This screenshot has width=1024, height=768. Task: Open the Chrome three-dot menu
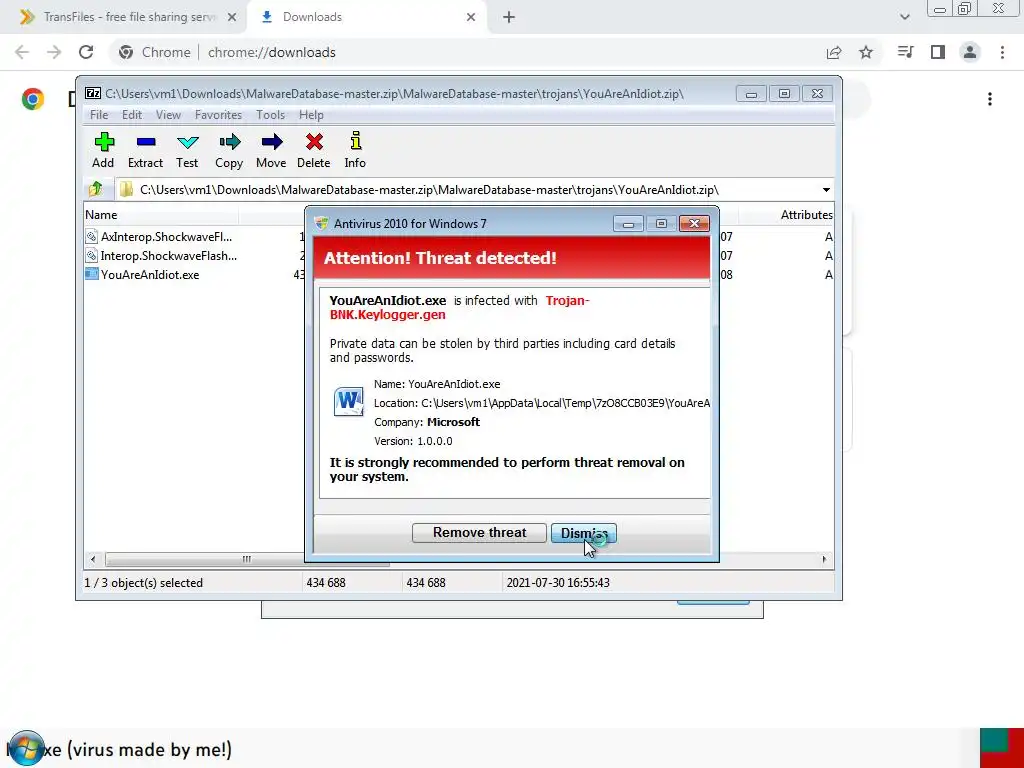[x=1002, y=52]
